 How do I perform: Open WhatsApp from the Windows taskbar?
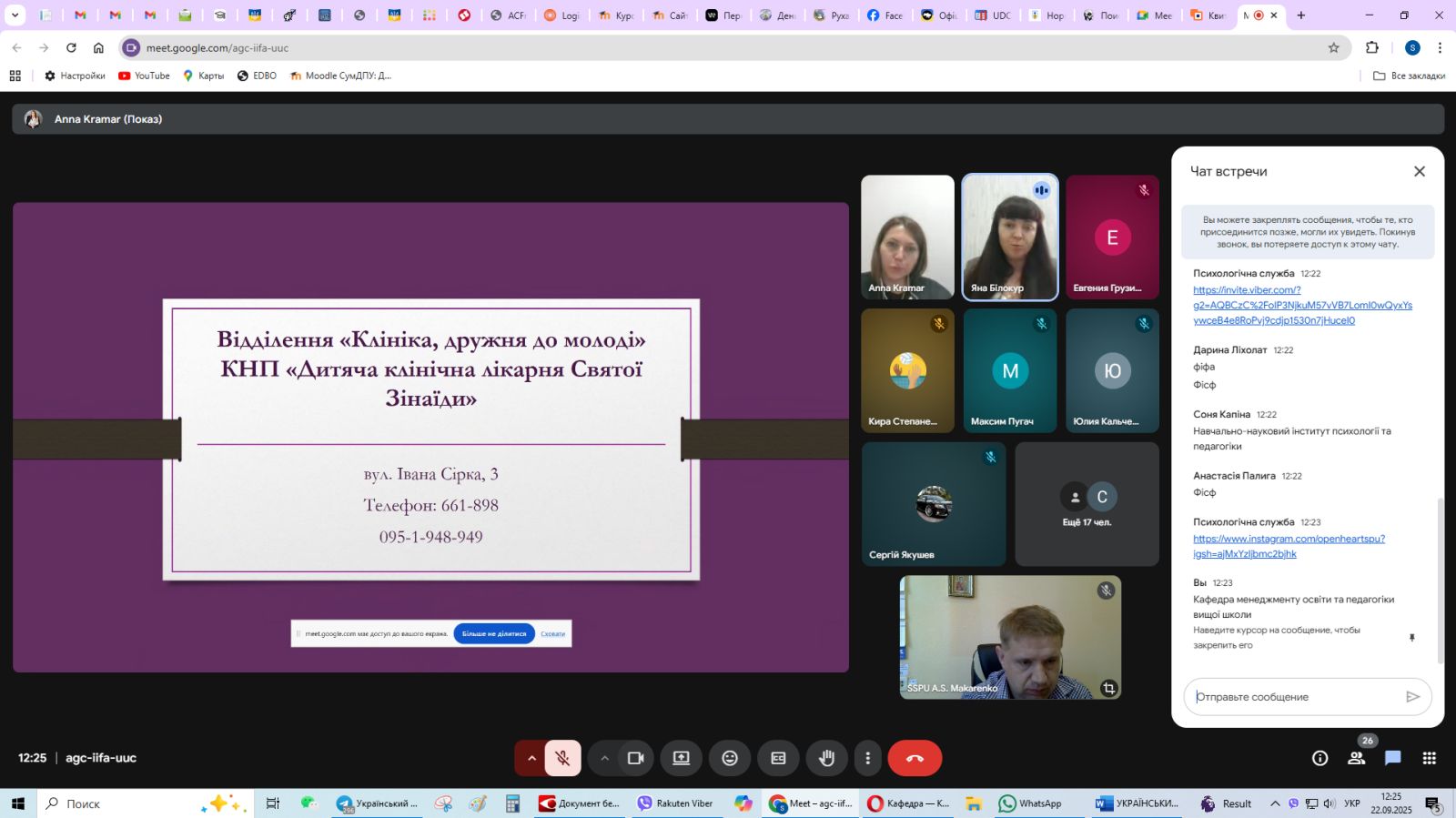pyautogui.click(x=1030, y=803)
